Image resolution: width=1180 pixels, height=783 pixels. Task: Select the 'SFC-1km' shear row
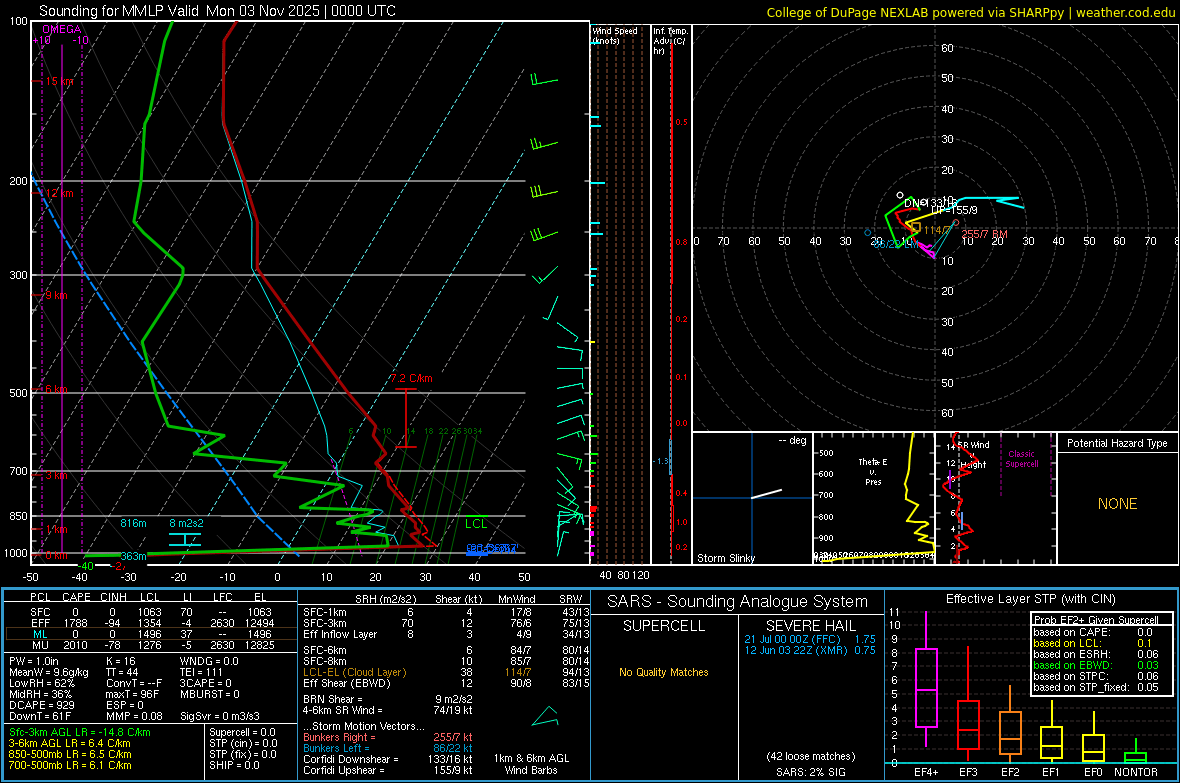coord(444,612)
